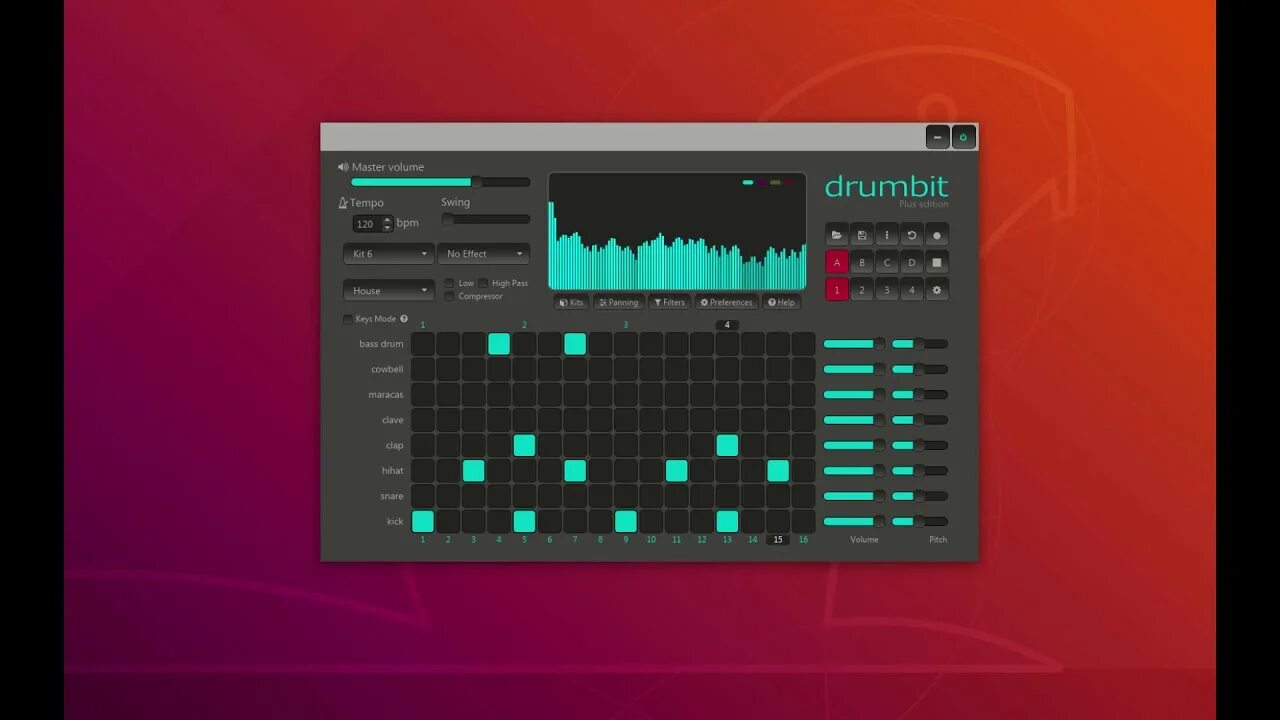
Task: Click the bass drum volume slider
Action: coord(854,344)
